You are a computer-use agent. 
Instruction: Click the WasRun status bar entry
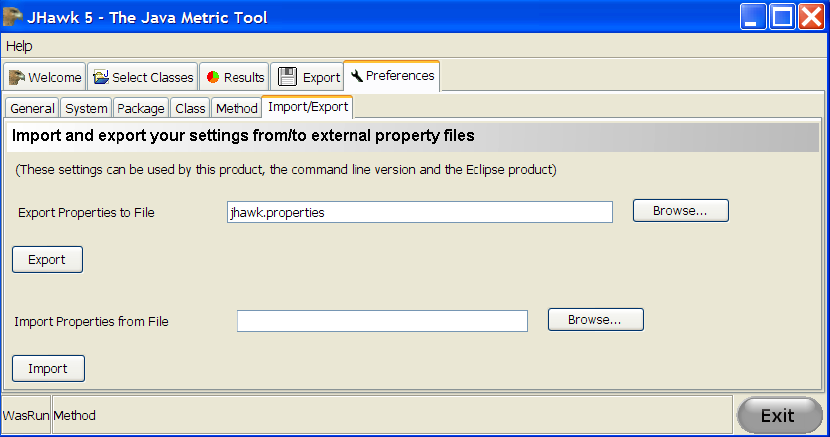click(x=26, y=415)
